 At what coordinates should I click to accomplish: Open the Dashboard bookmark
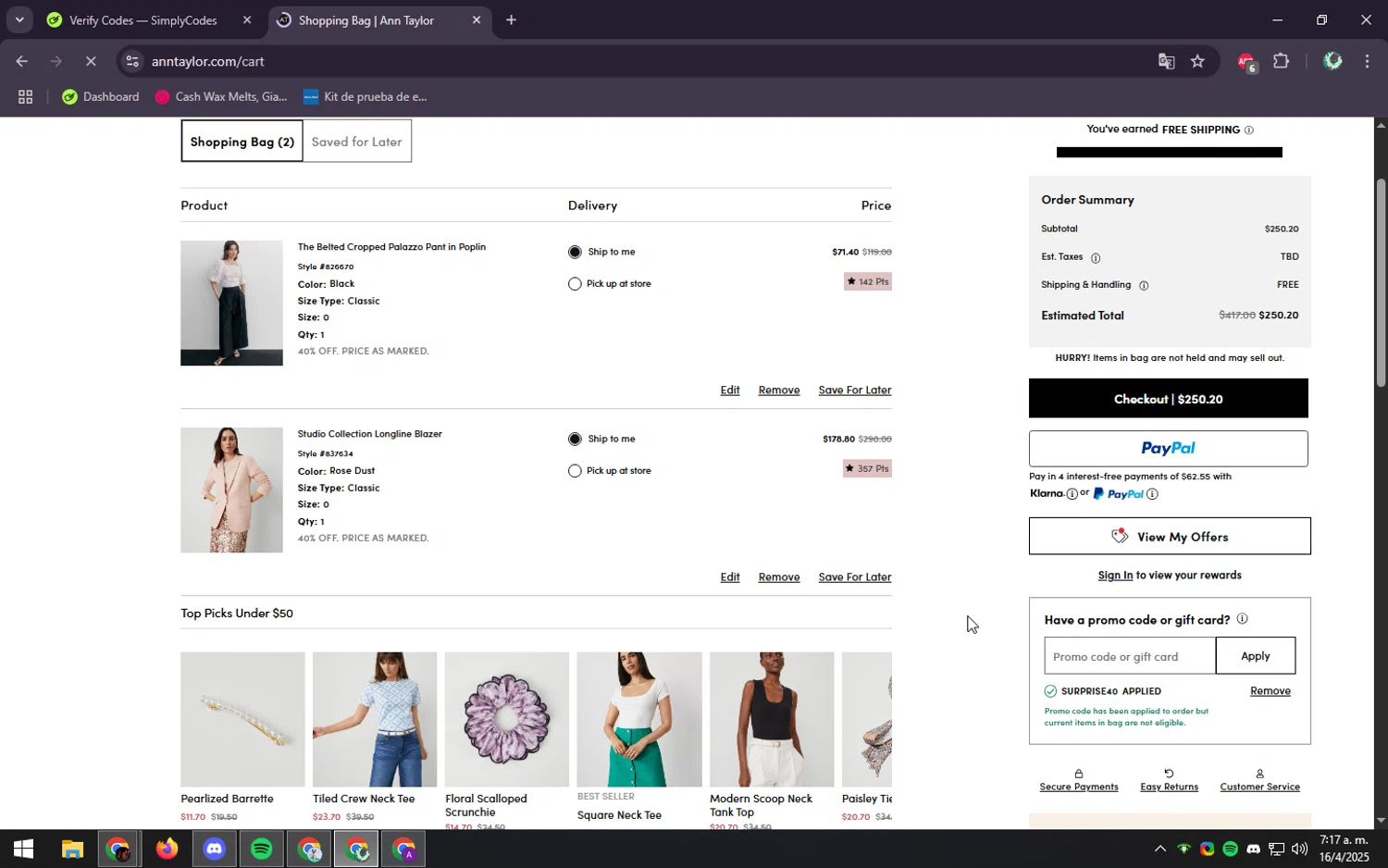click(101, 97)
